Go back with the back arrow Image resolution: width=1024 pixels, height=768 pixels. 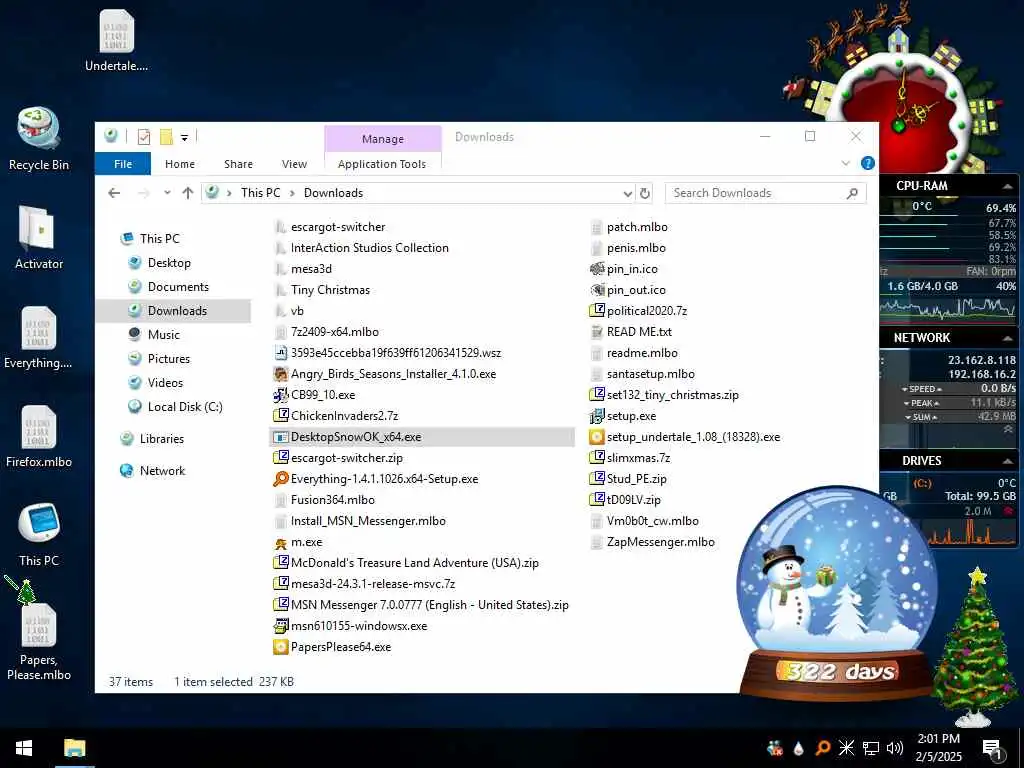coord(114,193)
